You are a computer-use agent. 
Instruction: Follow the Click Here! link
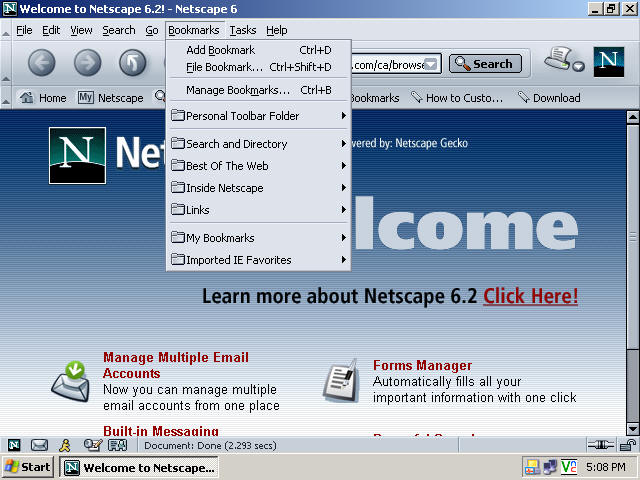(531, 296)
